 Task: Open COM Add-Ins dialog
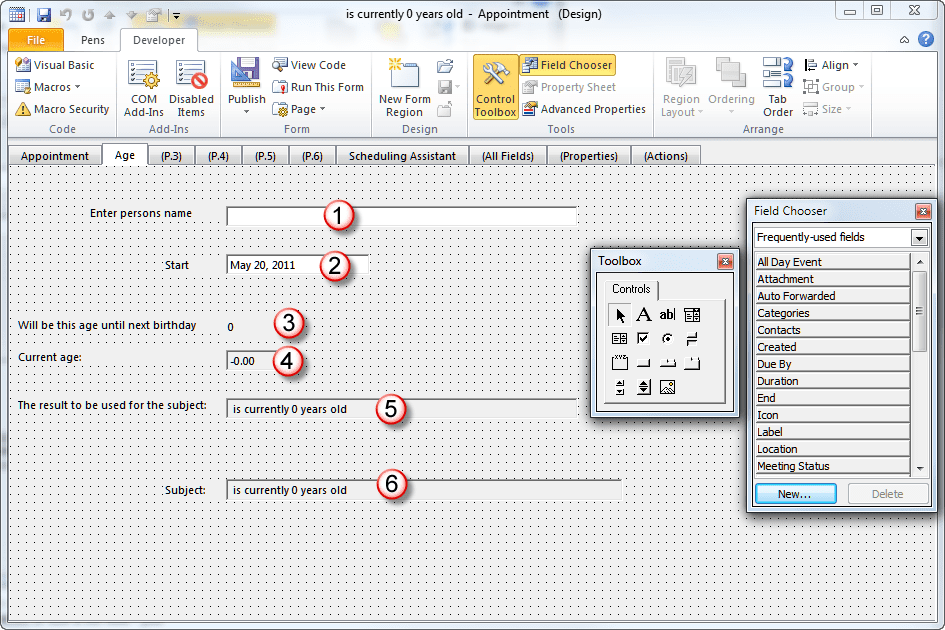pyautogui.click(x=143, y=88)
